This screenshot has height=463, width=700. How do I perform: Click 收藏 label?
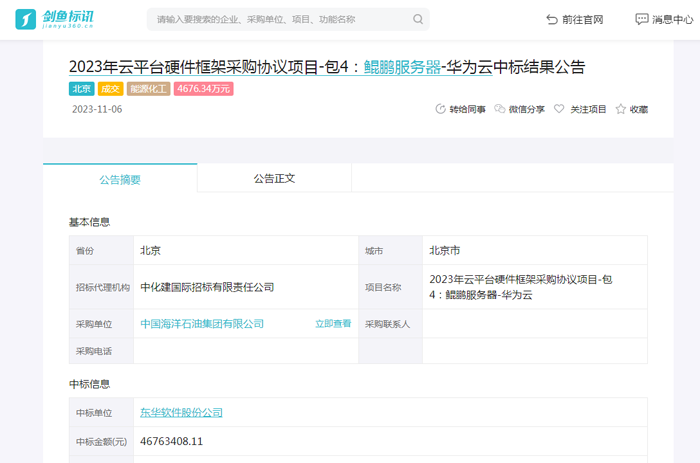click(x=638, y=109)
